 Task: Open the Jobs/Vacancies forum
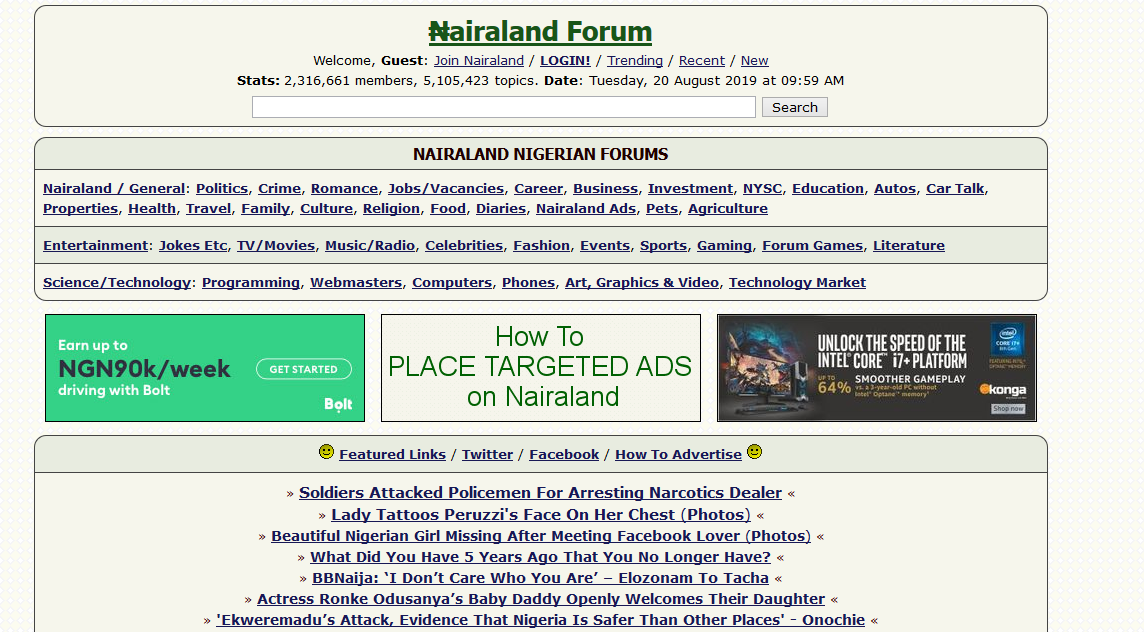(x=446, y=188)
